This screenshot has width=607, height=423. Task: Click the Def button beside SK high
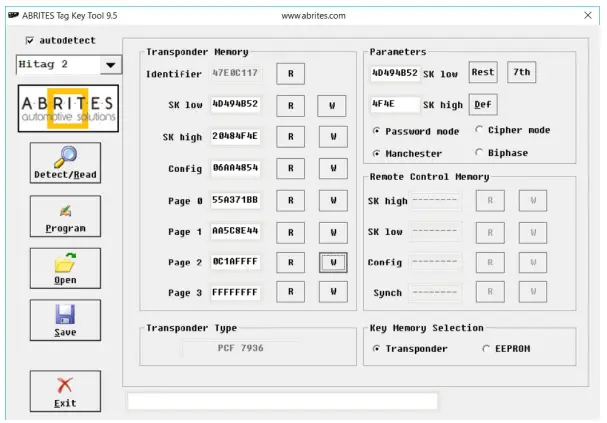(483, 104)
